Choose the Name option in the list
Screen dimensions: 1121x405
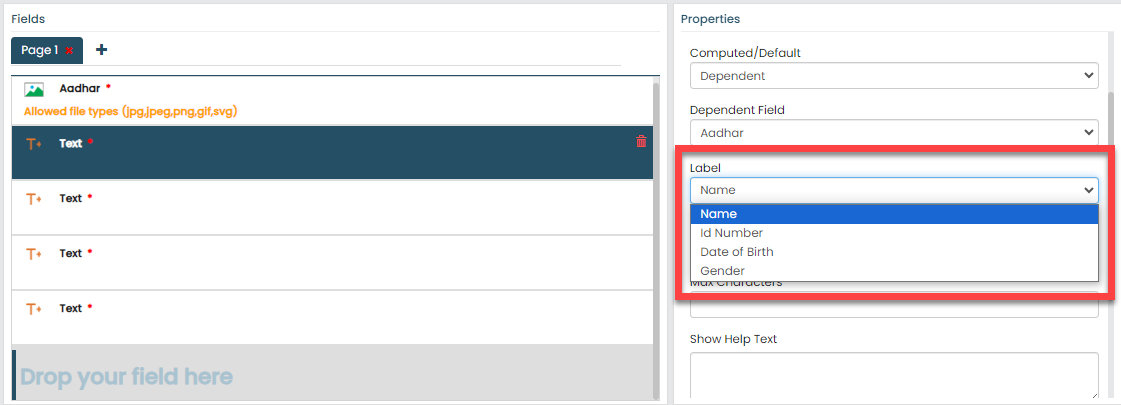click(893, 214)
